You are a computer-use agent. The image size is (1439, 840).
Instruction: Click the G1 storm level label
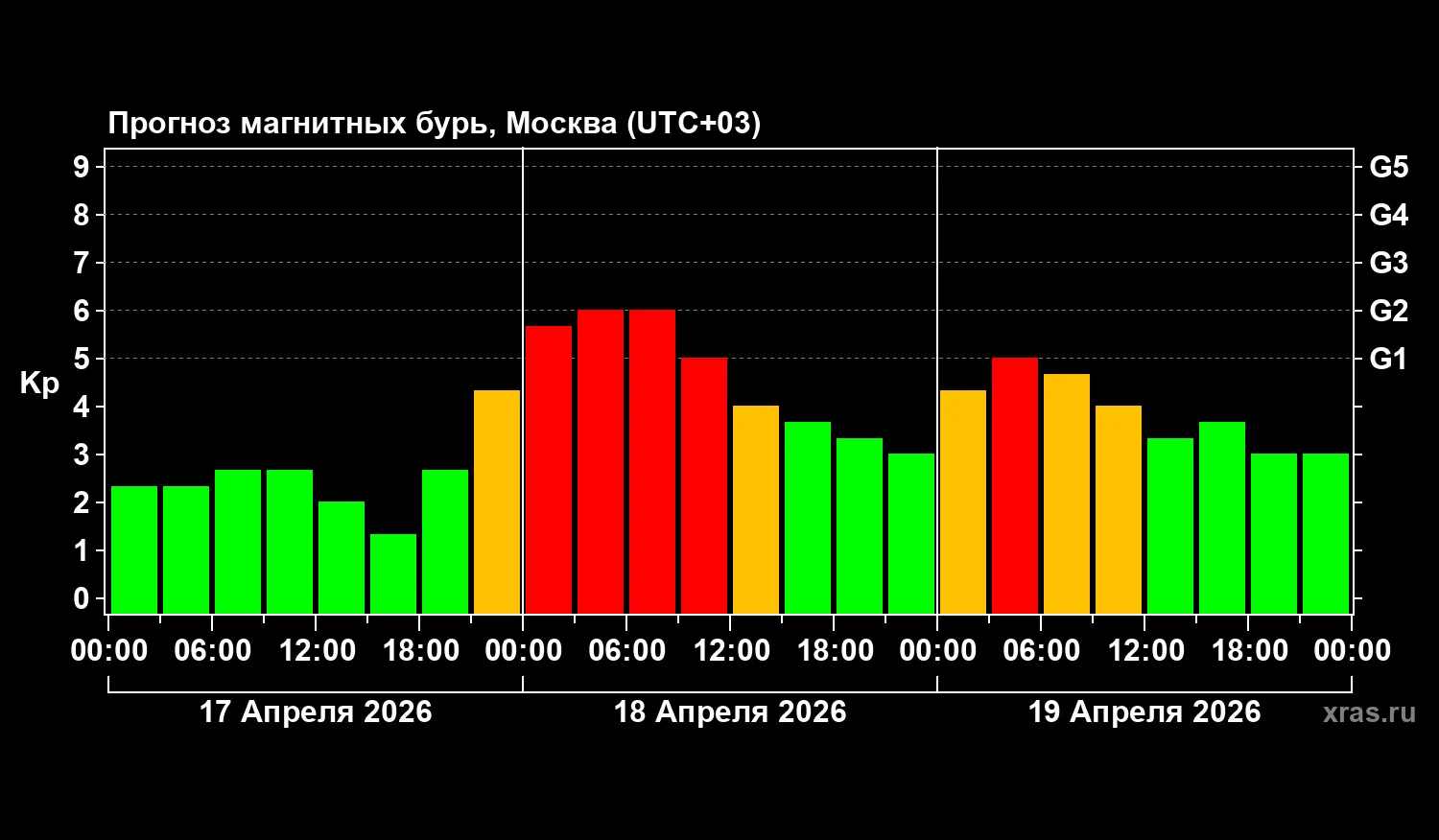[1388, 359]
